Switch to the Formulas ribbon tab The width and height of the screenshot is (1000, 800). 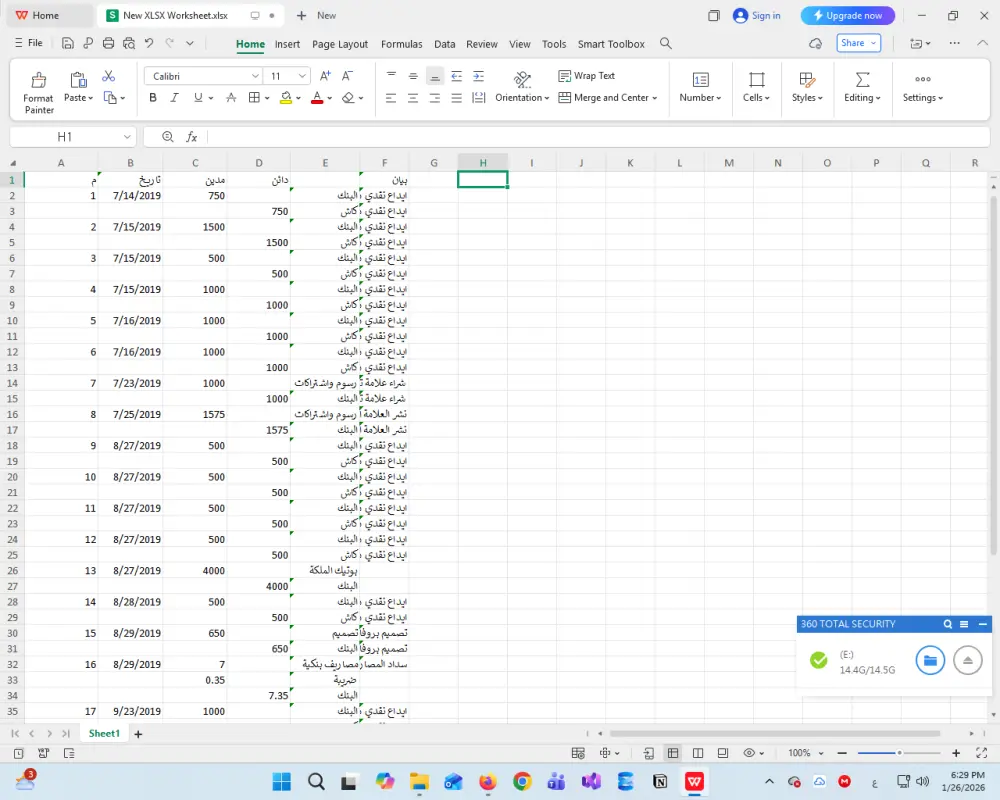tap(401, 44)
